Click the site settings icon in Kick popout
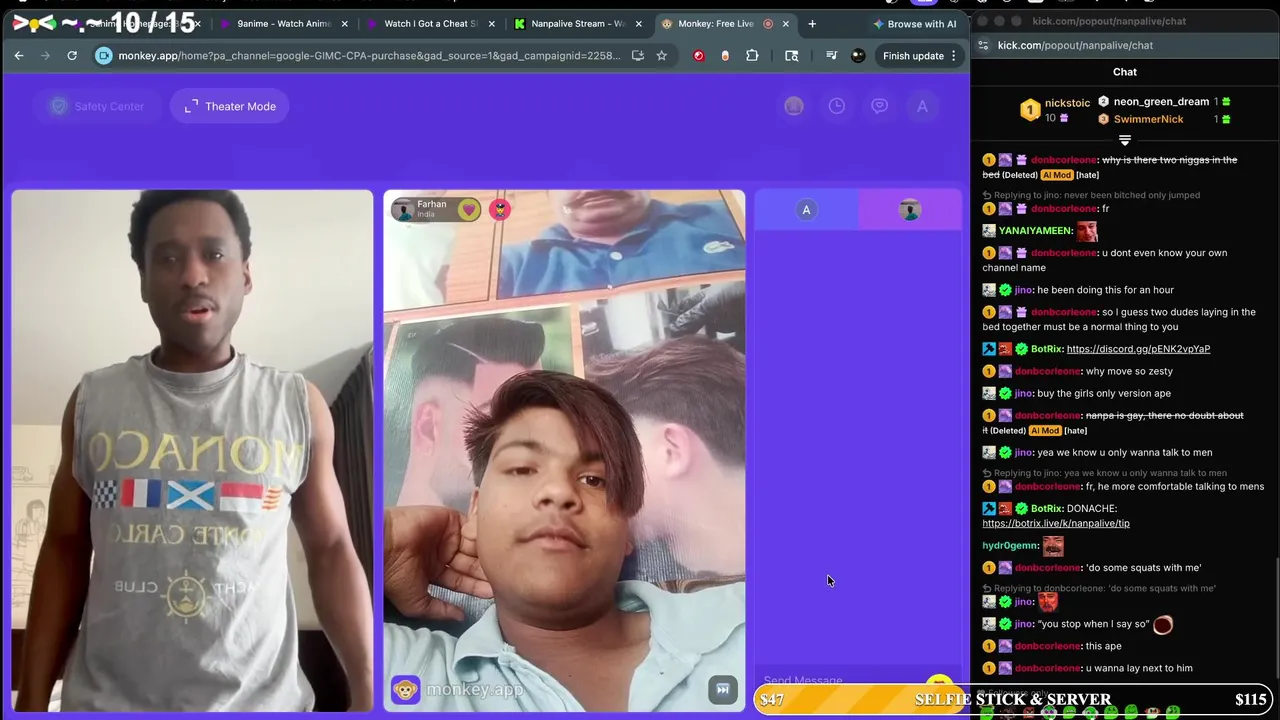 pyautogui.click(x=983, y=45)
